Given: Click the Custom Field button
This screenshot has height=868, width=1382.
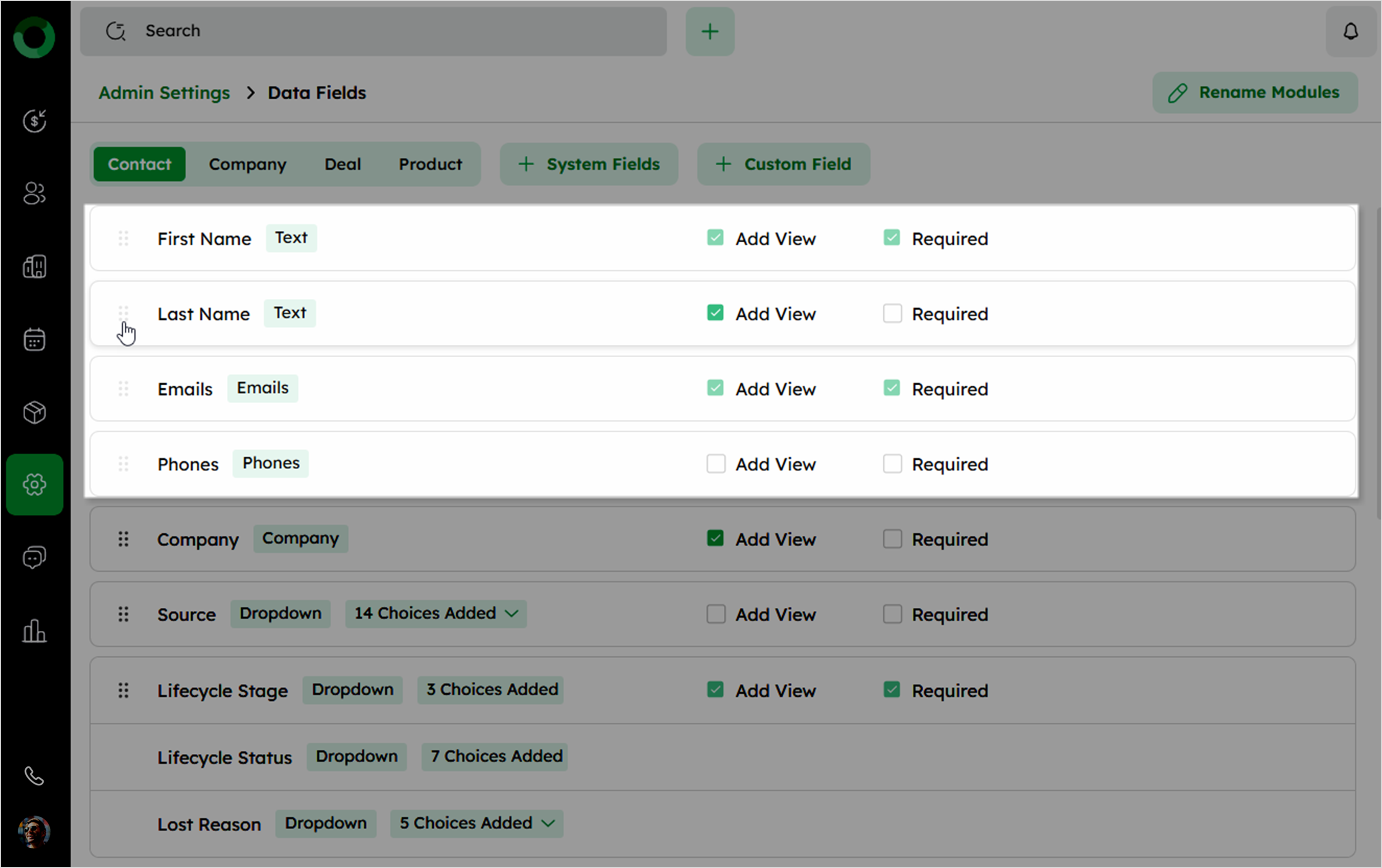Looking at the screenshot, I should pos(783,164).
